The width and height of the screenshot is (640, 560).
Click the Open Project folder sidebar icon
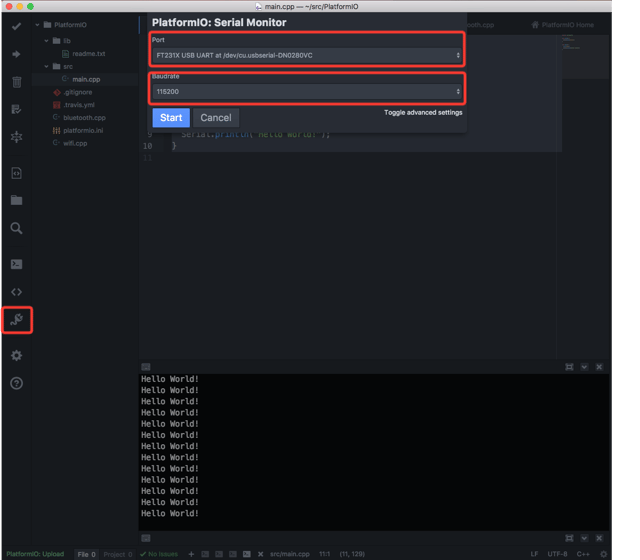pyautogui.click(x=16, y=200)
